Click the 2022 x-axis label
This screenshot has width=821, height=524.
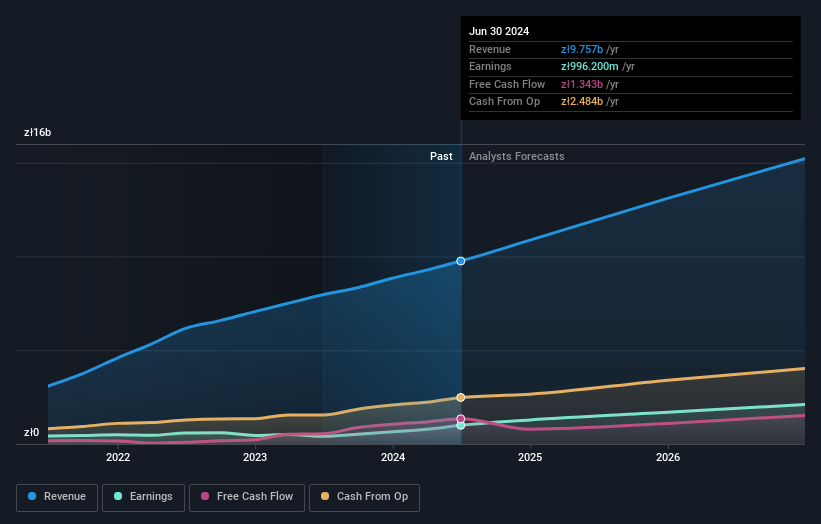pos(118,457)
